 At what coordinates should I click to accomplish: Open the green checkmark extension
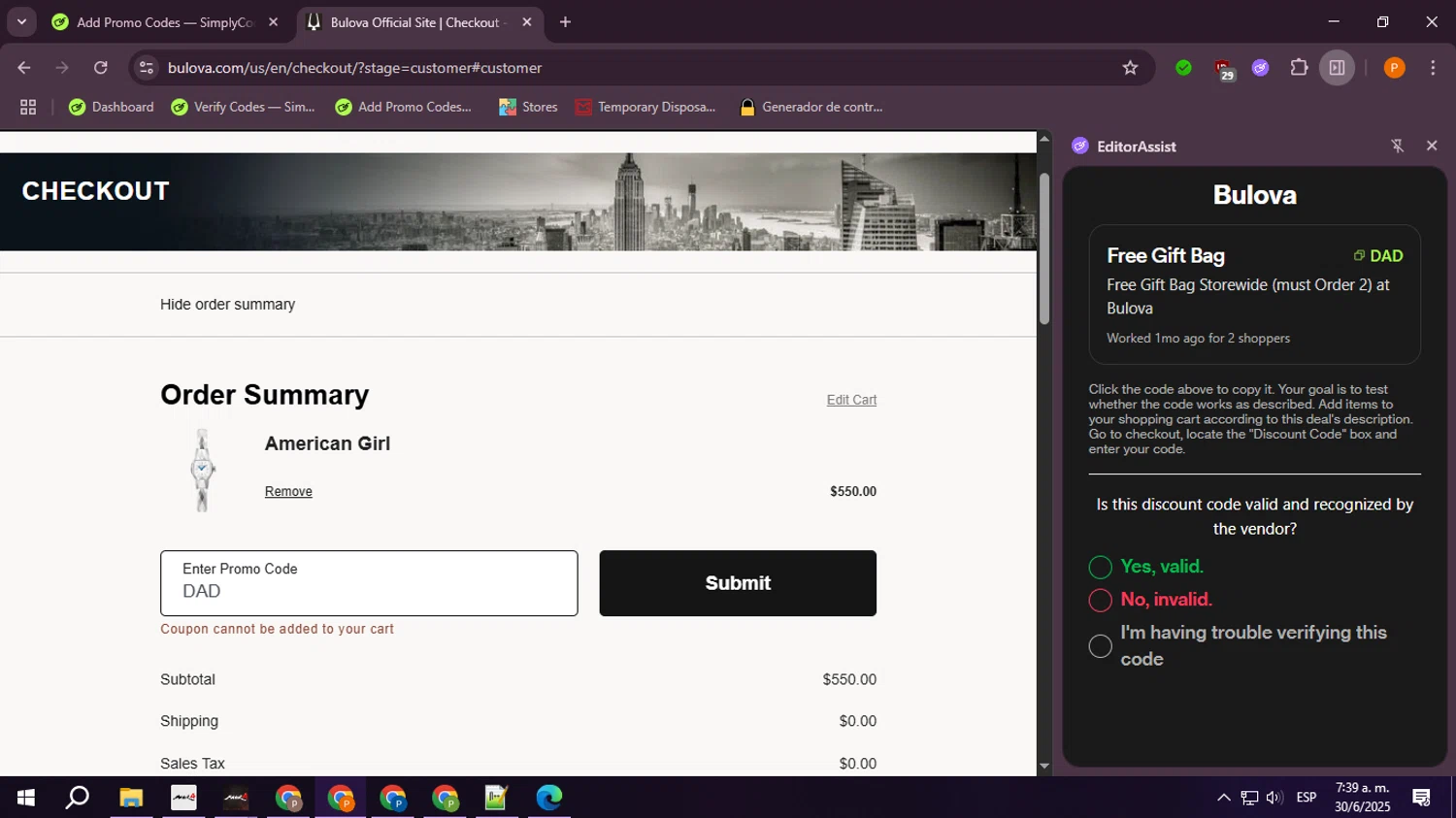[x=1183, y=68]
